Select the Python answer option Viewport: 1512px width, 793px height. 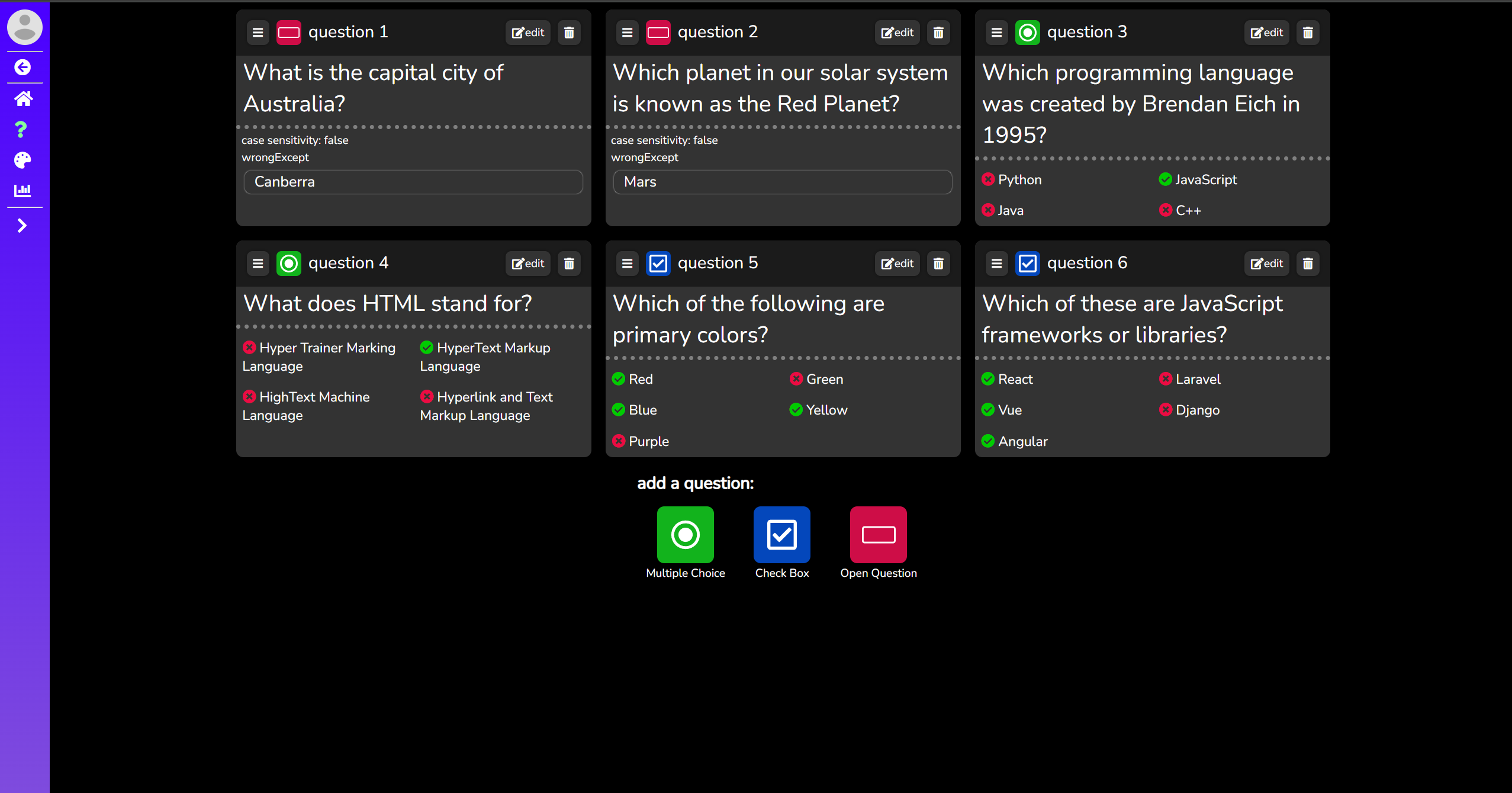tap(1012, 179)
